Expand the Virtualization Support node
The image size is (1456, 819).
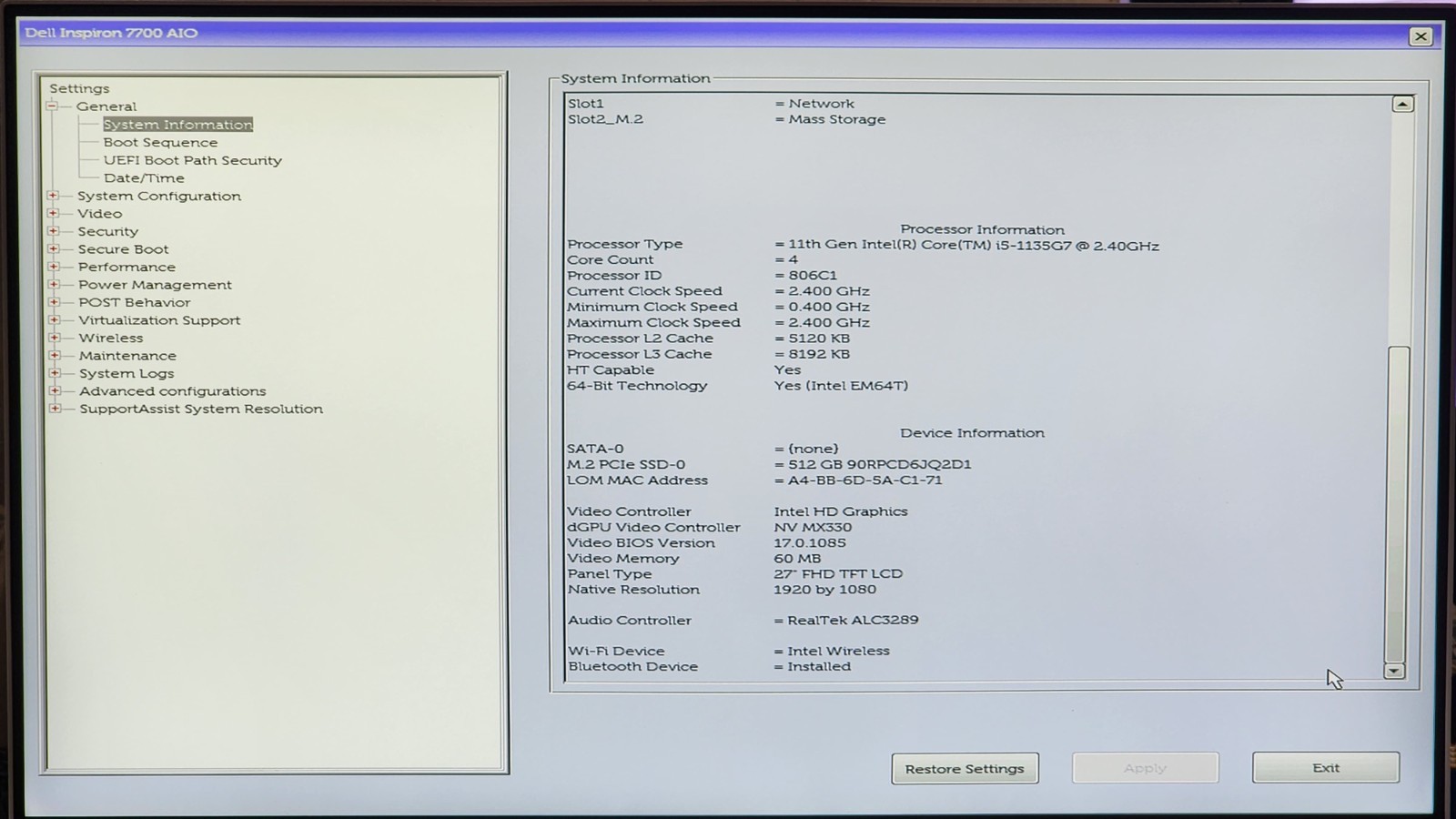click(54, 319)
